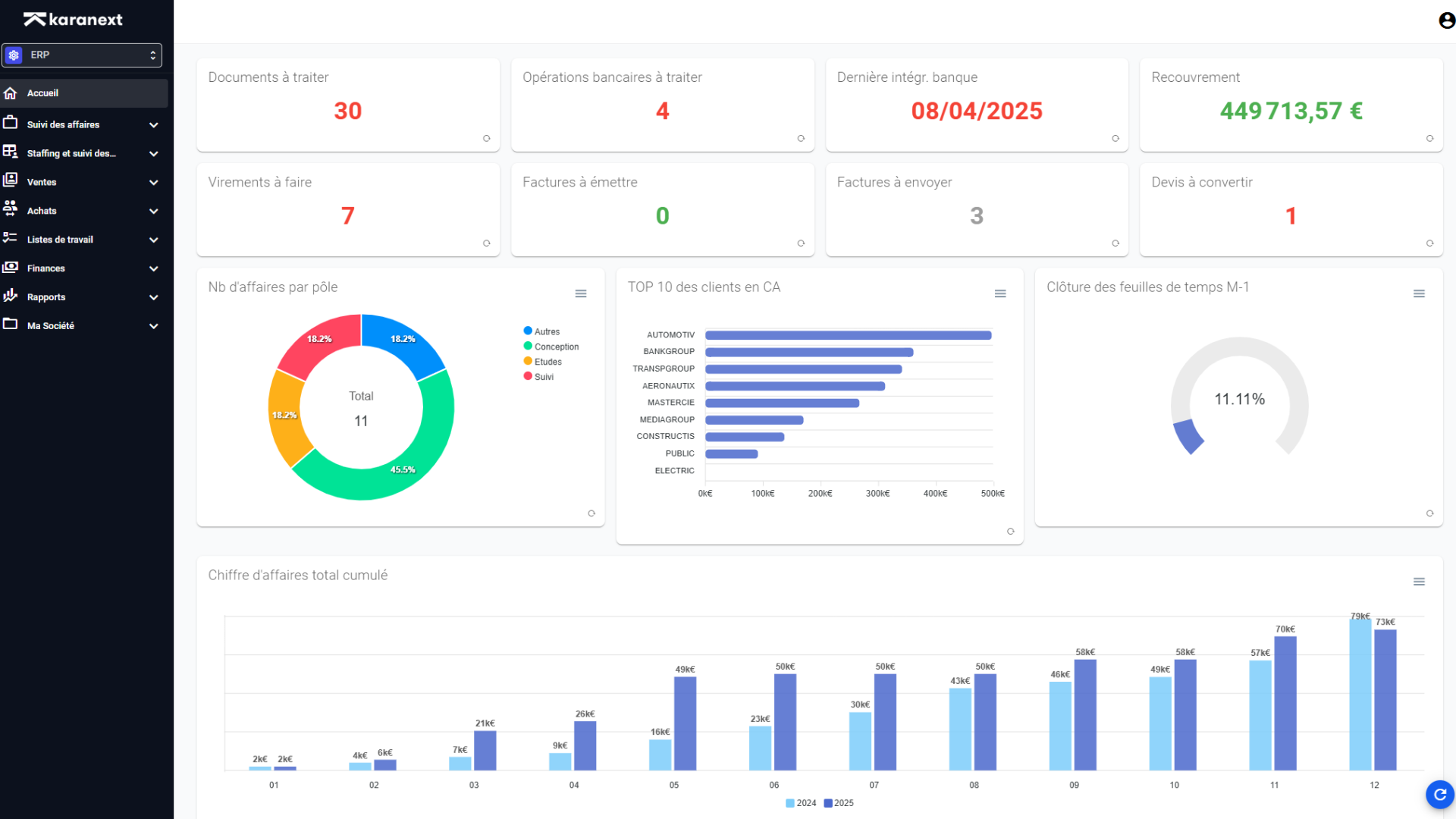This screenshot has height=819, width=1456.
Task: Open Chiffre d'affaires cumulé chart menu
Action: tap(1419, 582)
